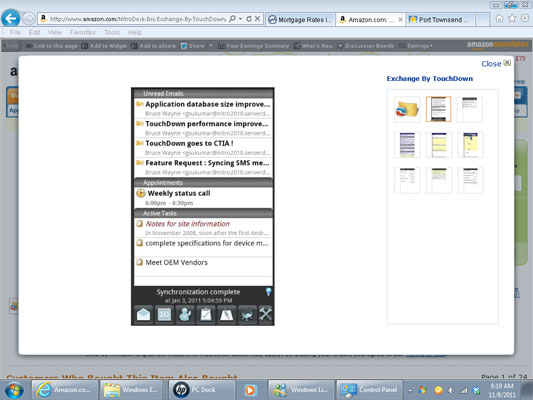Open the Favorites menu
The image size is (533, 400).
[x=83, y=32]
